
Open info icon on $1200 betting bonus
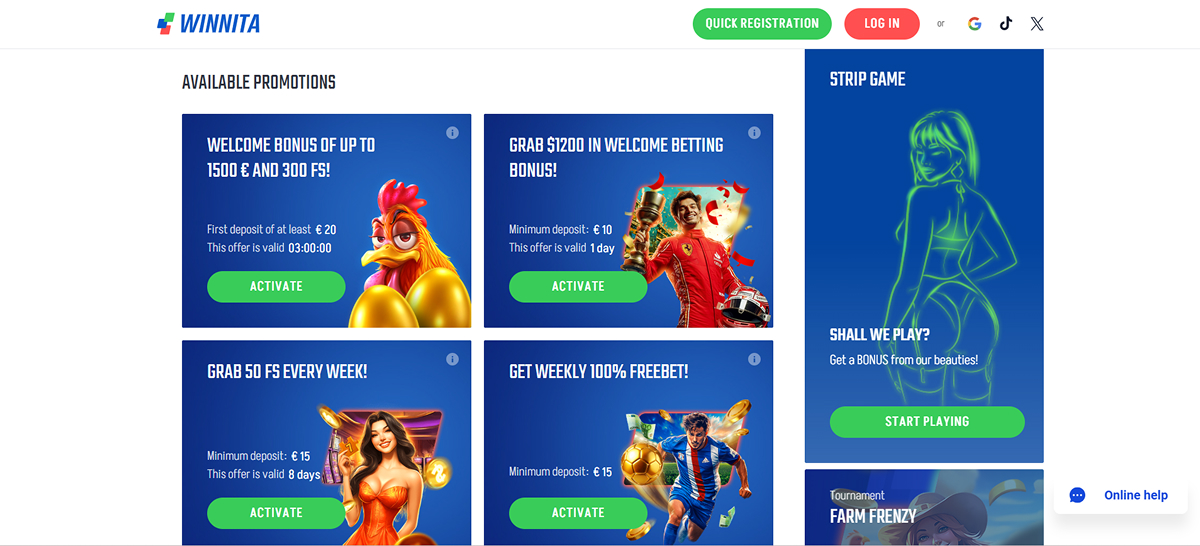pos(754,133)
